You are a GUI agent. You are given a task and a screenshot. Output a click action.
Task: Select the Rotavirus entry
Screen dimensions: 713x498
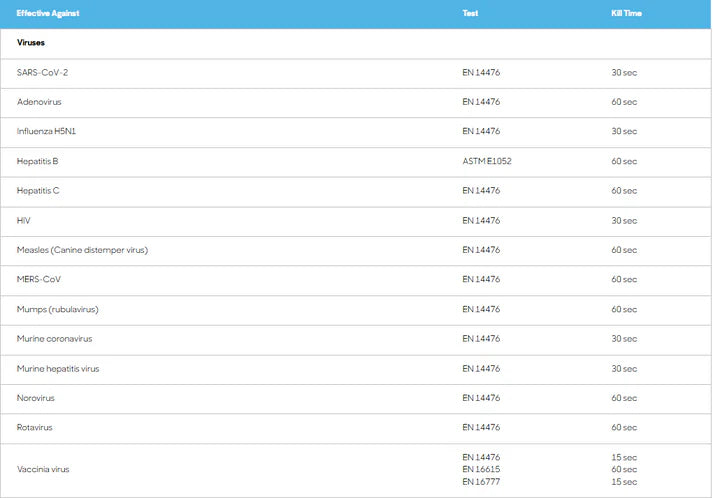click(x=35, y=427)
